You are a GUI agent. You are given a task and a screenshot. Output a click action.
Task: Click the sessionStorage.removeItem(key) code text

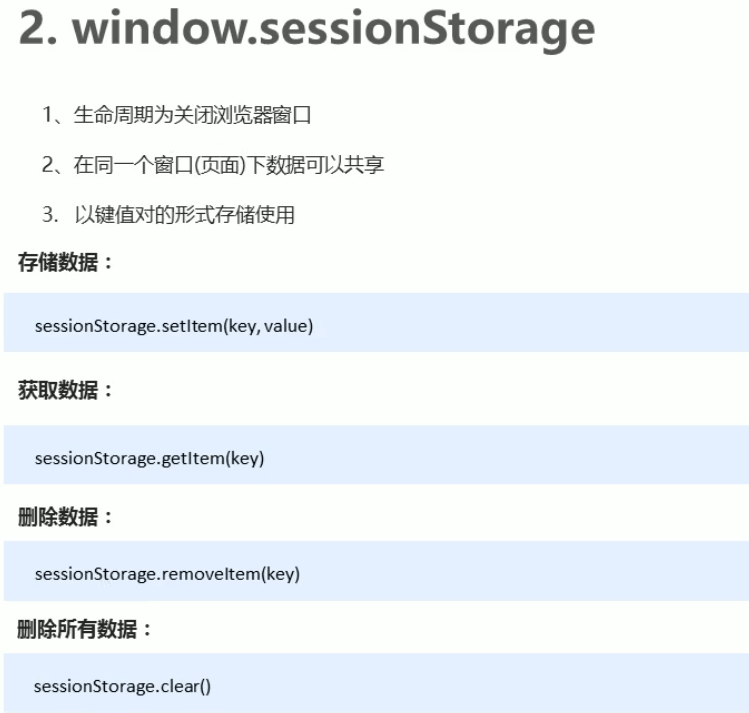click(167, 574)
